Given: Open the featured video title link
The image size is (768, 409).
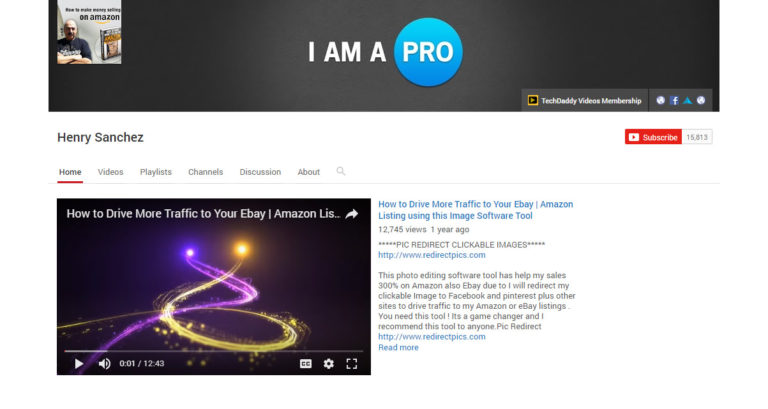Looking at the screenshot, I should click(x=476, y=210).
